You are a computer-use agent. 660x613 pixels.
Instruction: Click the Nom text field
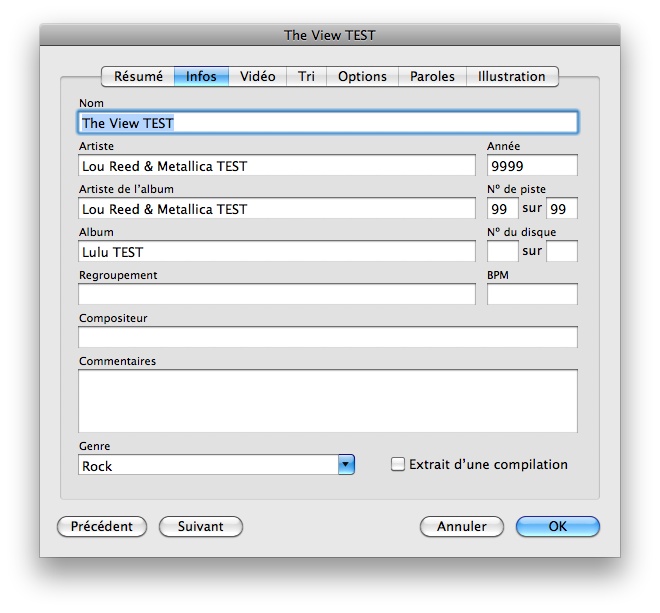[x=328, y=123]
